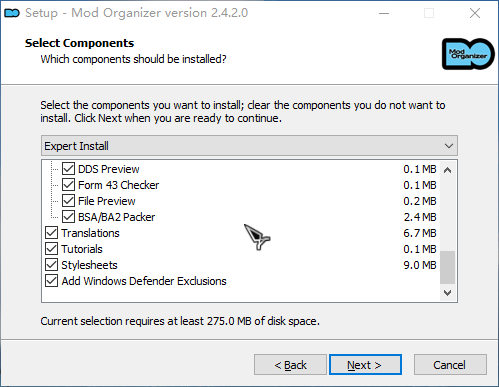Uncheck Add Windows Defender Exclusions
This screenshot has height=387, width=499.
click(51, 281)
